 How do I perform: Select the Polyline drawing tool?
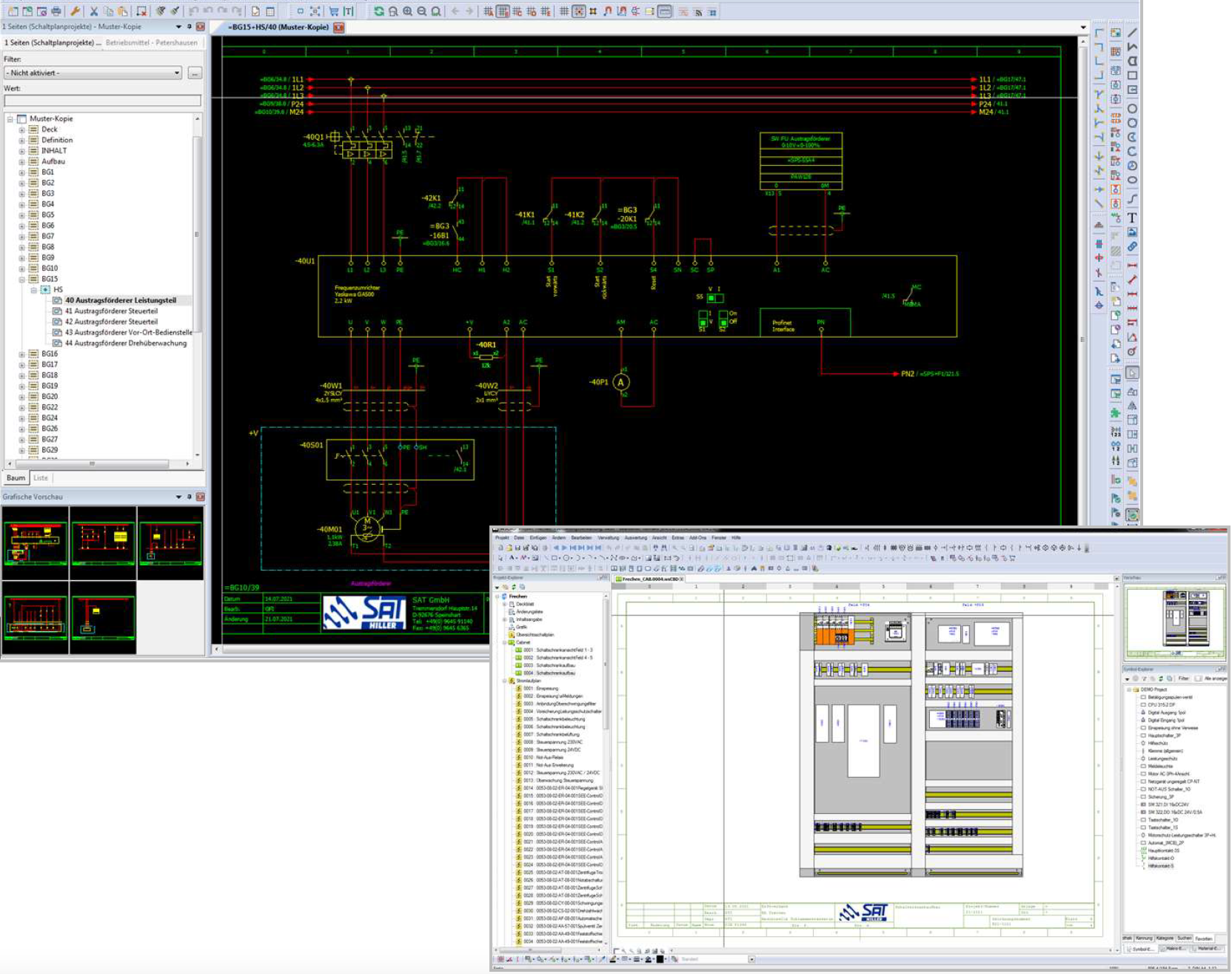click(x=1132, y=47)
